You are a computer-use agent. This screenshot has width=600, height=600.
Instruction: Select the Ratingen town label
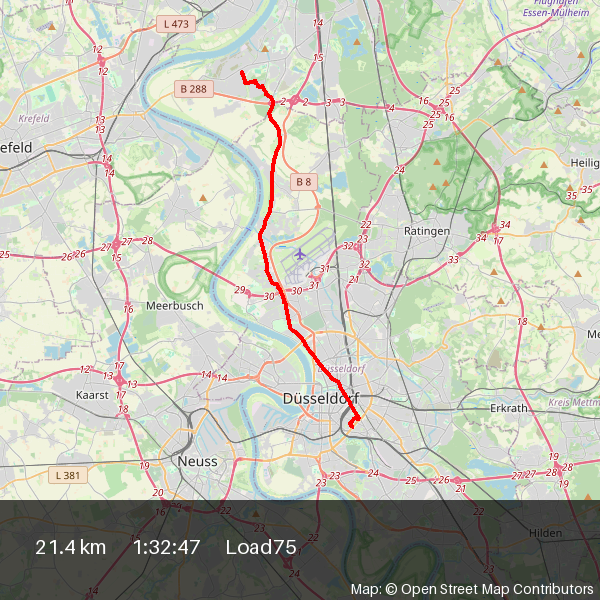tap(427, 231)
